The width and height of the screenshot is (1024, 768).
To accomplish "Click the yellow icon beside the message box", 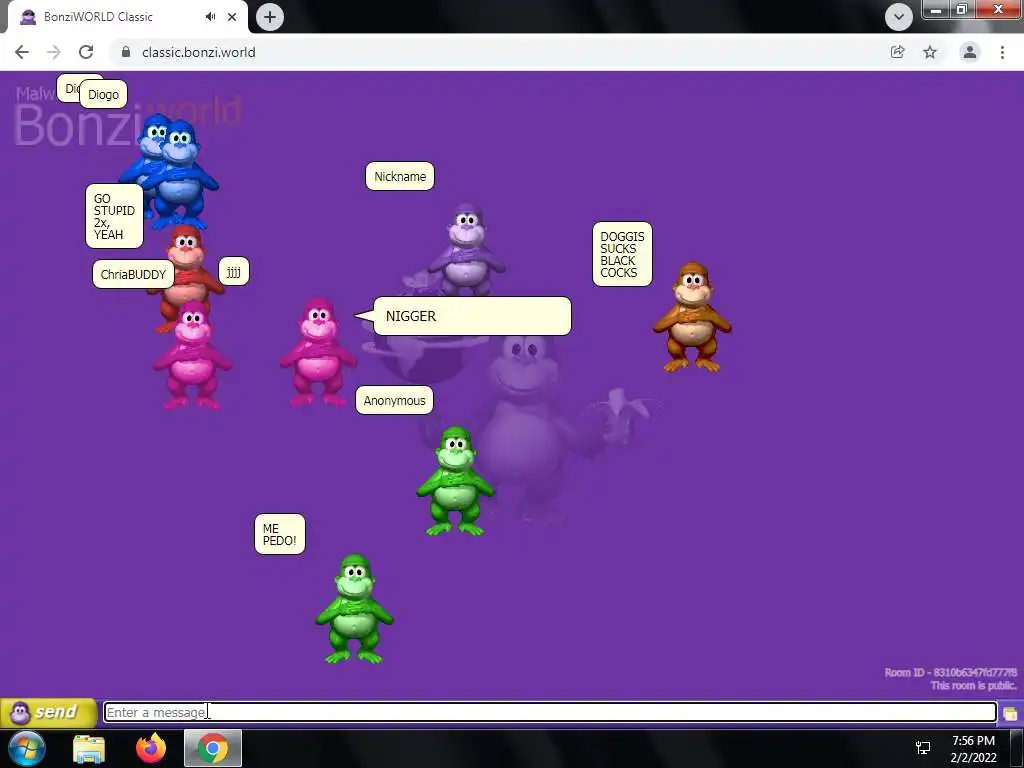I will (1010, 713).
